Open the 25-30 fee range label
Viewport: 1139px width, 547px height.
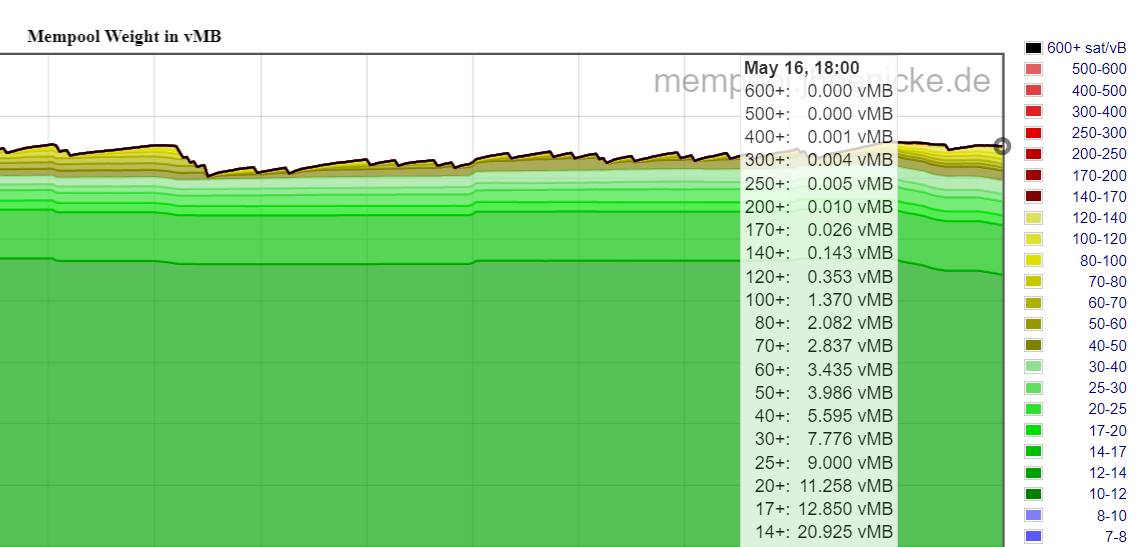1108,388
